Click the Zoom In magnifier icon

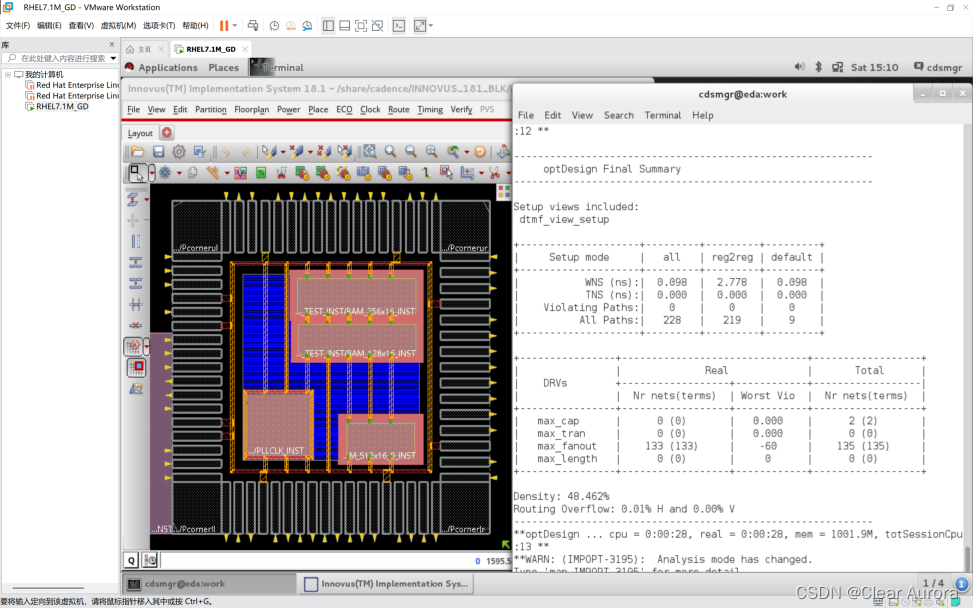(390, 151)
